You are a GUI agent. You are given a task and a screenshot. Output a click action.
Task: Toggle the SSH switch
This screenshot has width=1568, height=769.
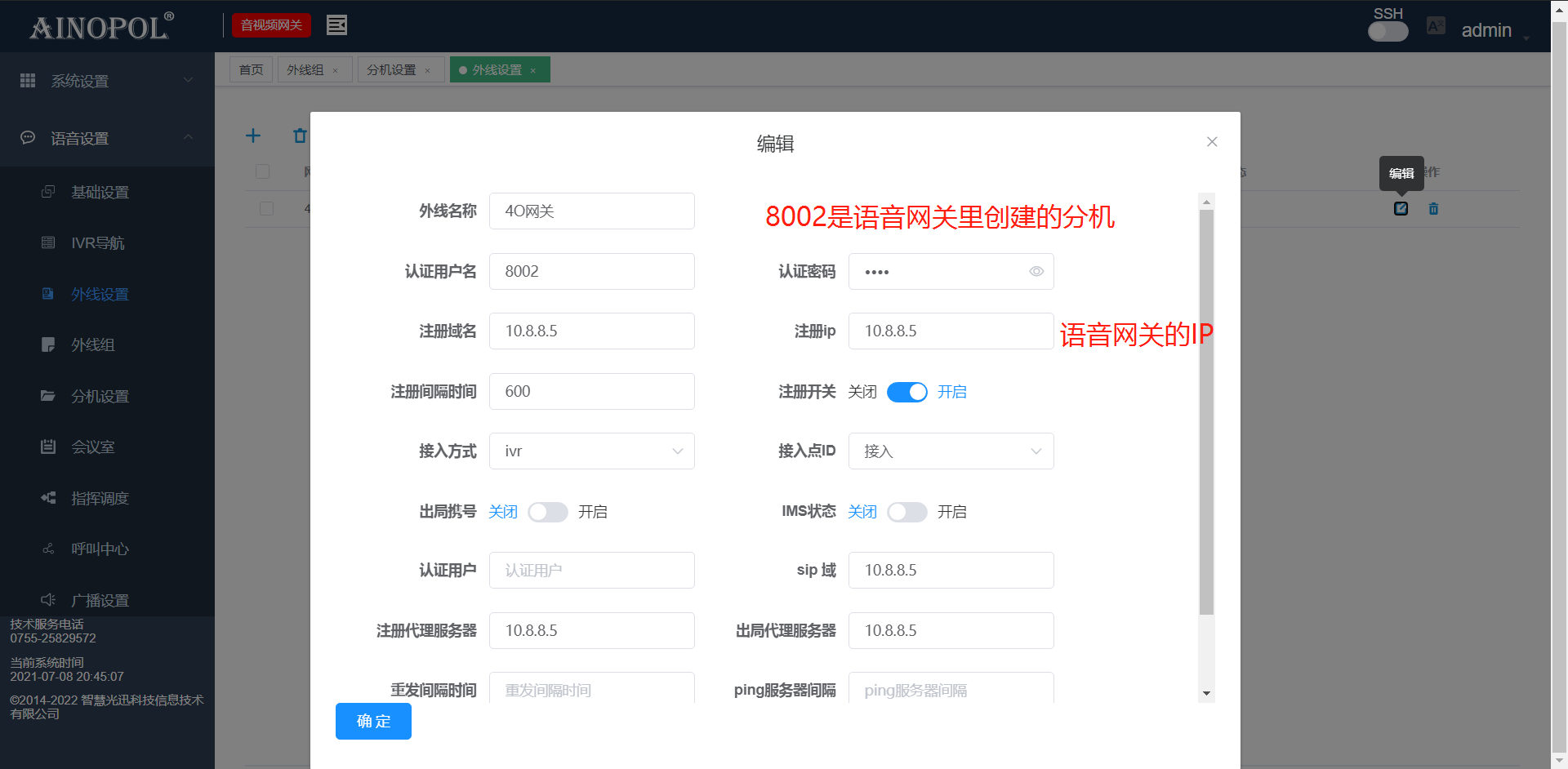[1388, 32]
